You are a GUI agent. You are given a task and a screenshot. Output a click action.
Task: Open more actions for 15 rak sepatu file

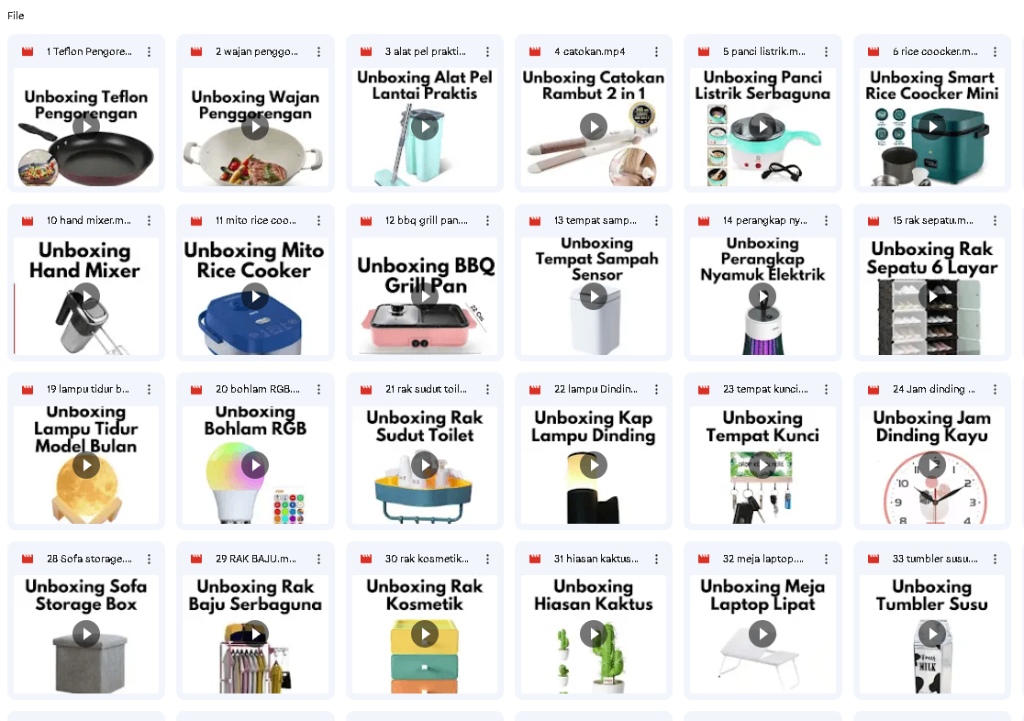click(x=995, y=221)
